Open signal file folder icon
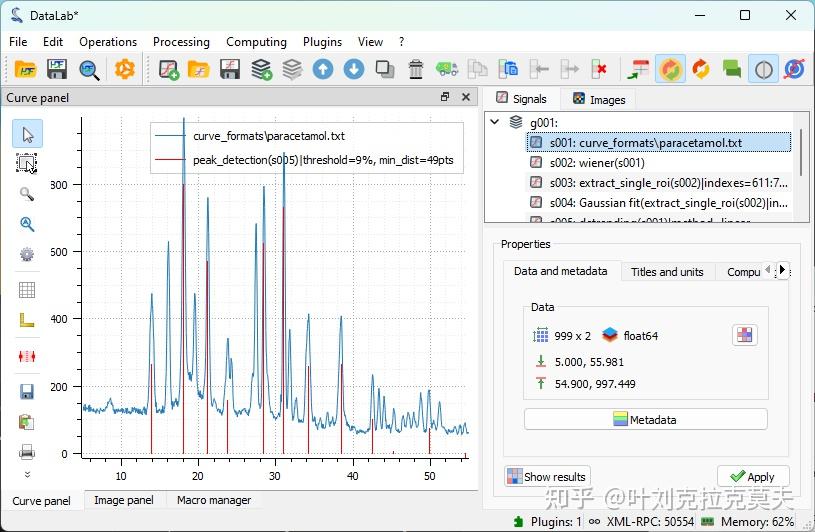This screenshot has height=532, width=815. [198, 69]
